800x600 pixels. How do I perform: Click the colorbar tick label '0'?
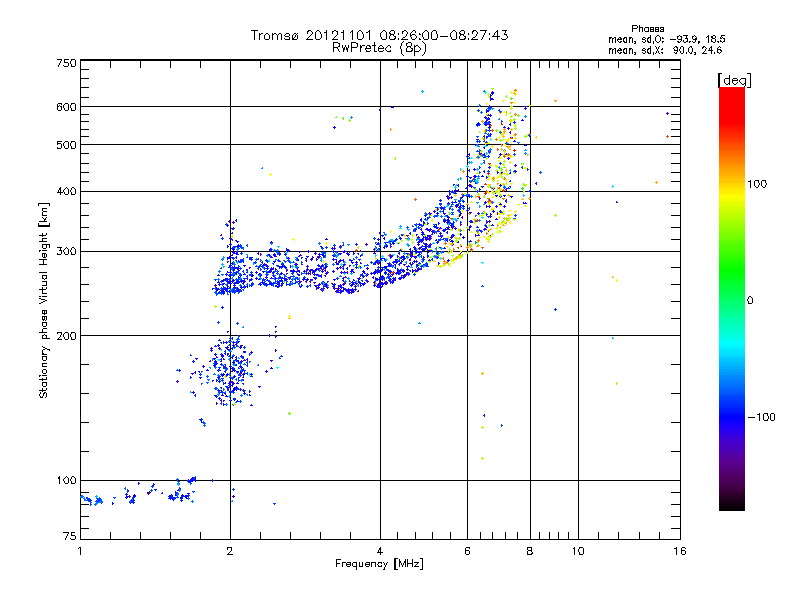coord(750,301)
